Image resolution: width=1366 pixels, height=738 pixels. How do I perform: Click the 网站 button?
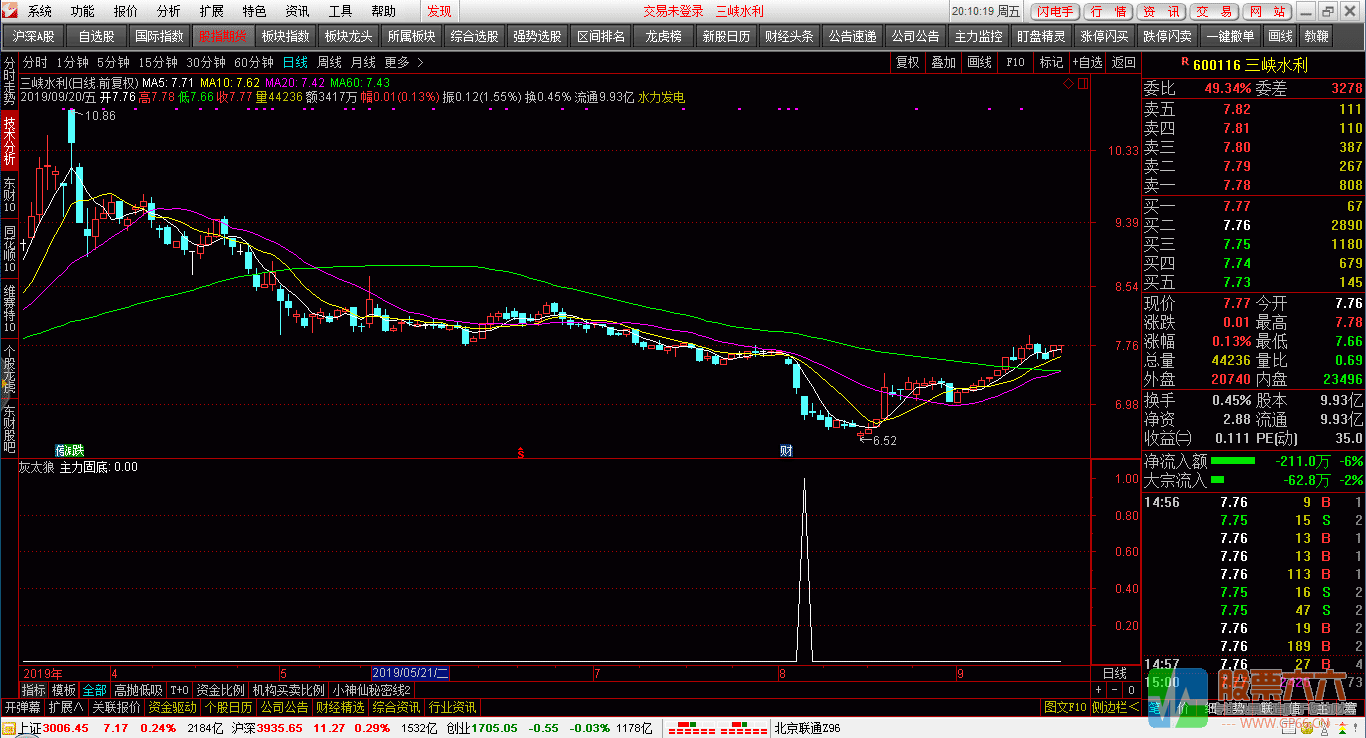click(1267, 11)
